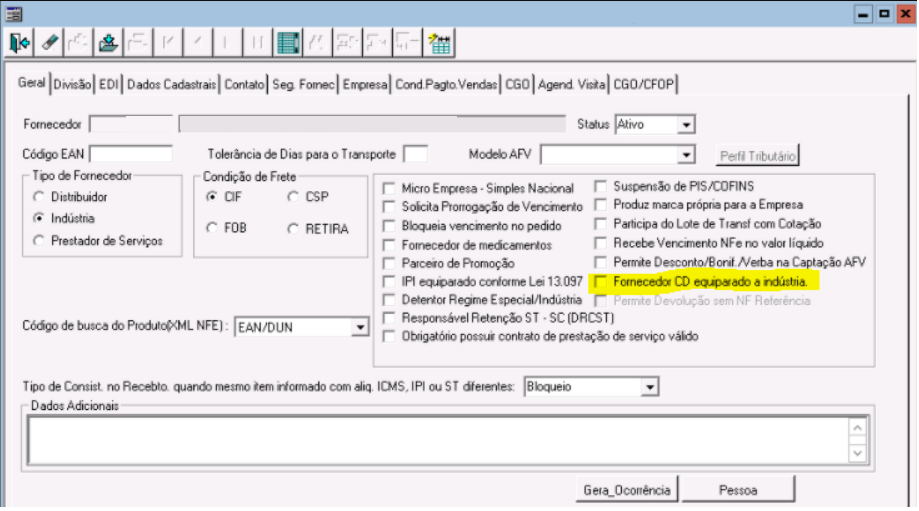This screenshot has height=511, width=919.
Task: Click Dados Adicionais scrollbar down arrow
Action: click(857, 453)
